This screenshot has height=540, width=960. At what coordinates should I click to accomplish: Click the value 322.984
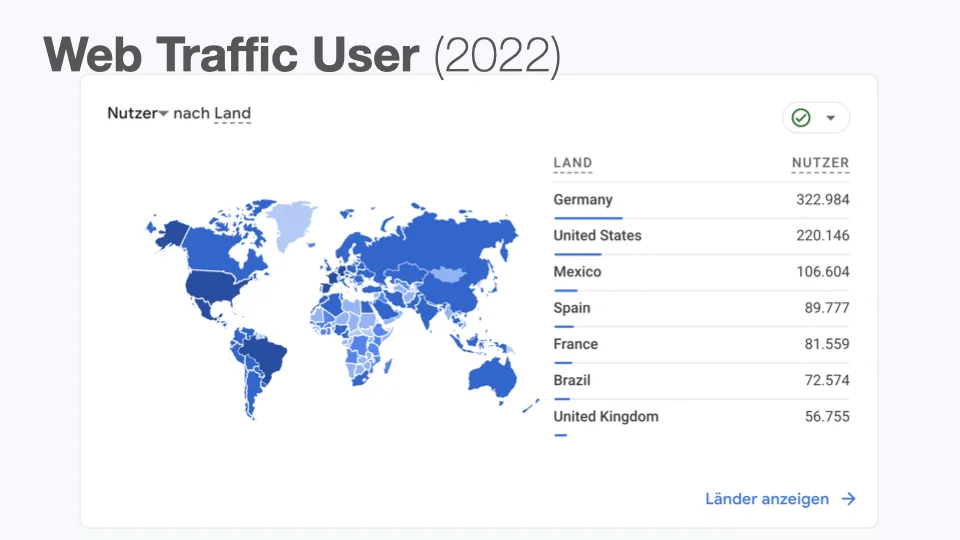823,200
